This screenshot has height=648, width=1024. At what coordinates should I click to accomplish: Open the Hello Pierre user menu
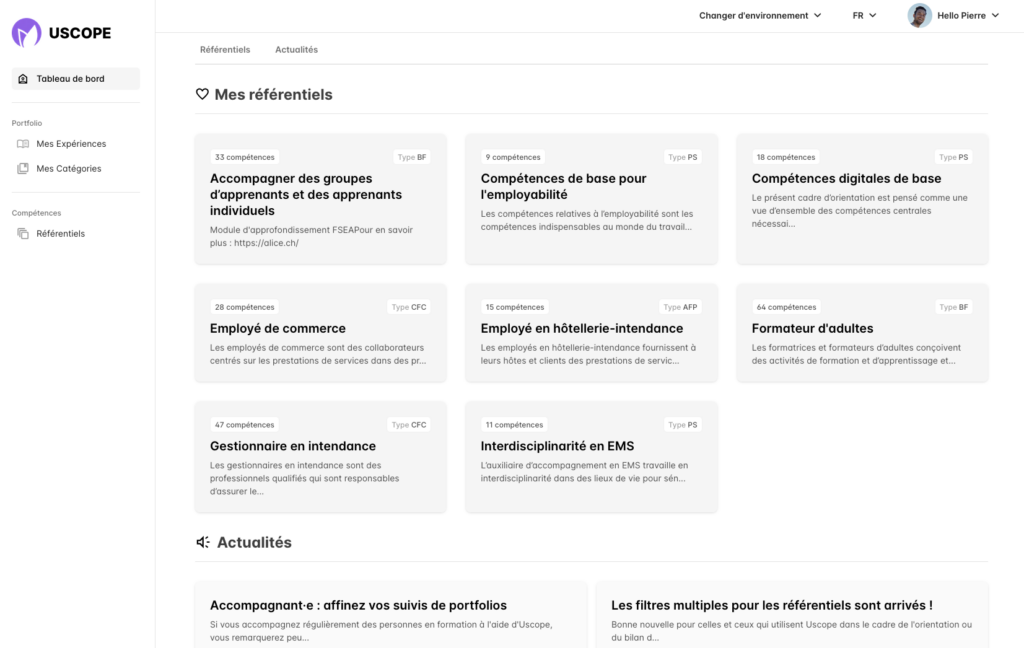967,16
